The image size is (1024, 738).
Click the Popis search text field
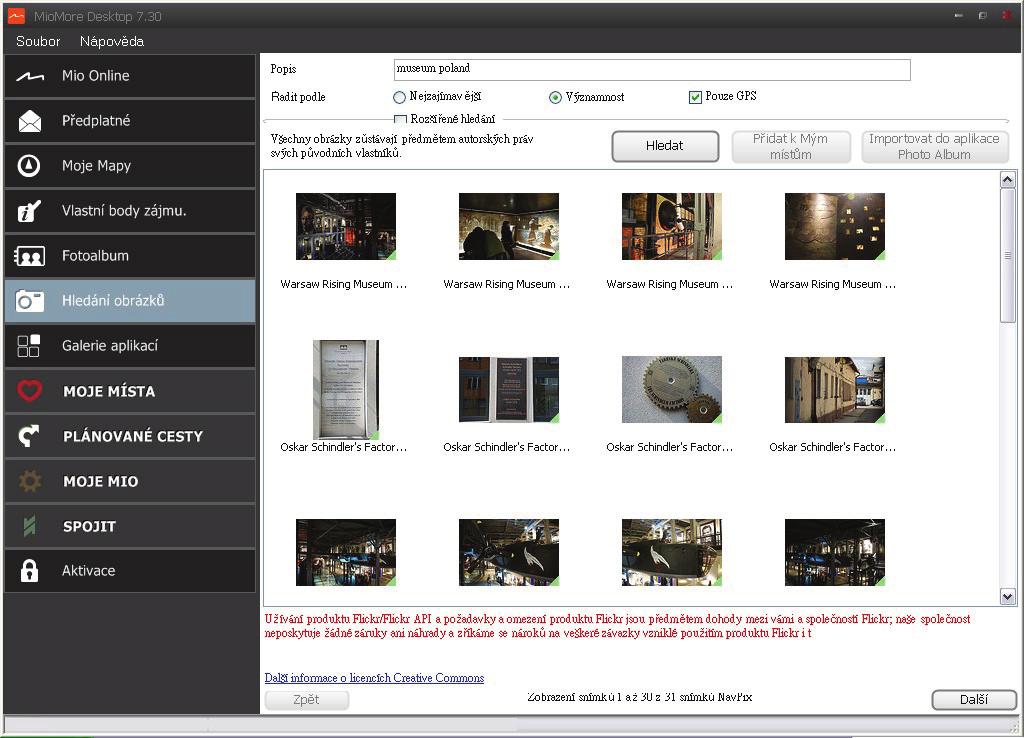click(652, 69)
